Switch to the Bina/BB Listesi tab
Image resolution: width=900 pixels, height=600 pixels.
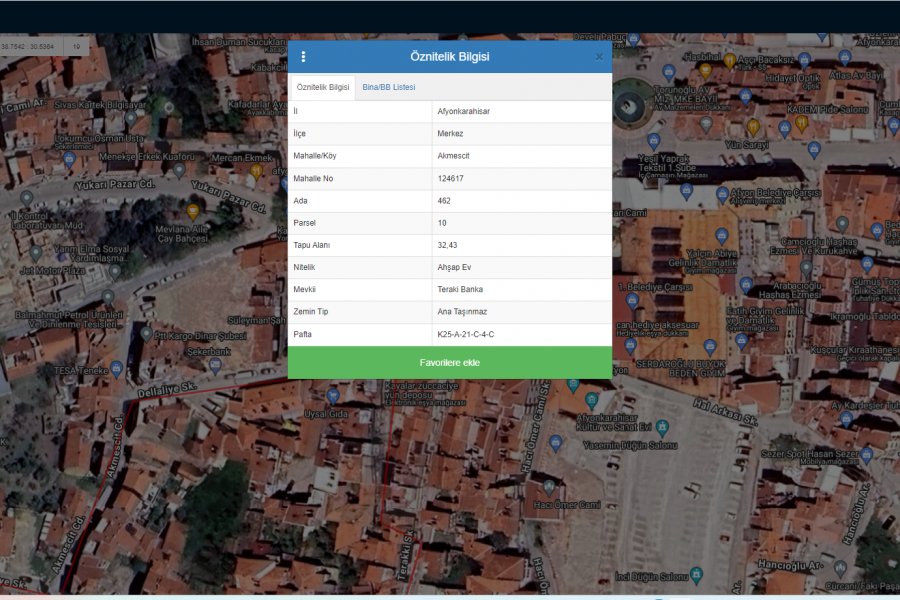pyautogui.click(x=389, y=87)
